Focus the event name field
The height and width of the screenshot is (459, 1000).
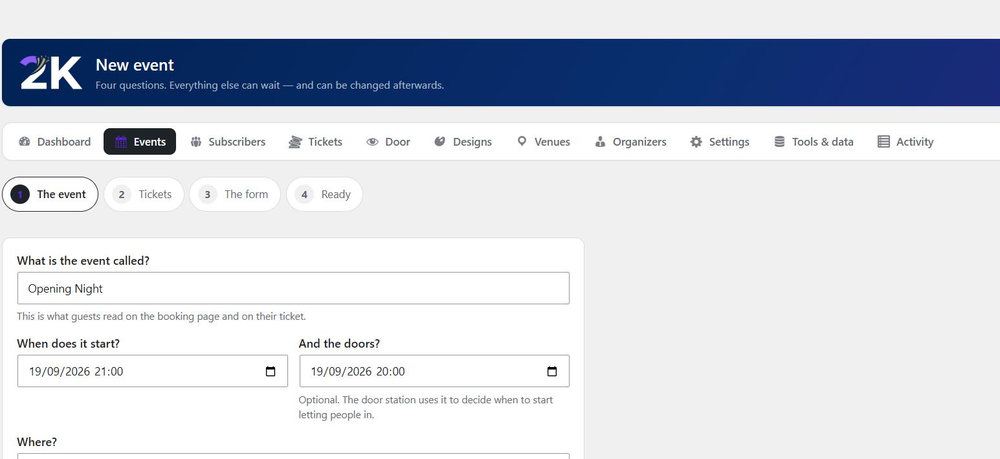pos(293,288)
